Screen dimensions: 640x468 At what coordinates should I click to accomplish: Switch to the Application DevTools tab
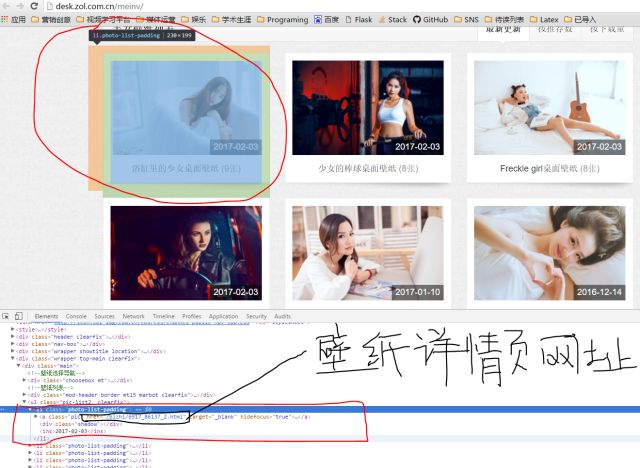223,316
